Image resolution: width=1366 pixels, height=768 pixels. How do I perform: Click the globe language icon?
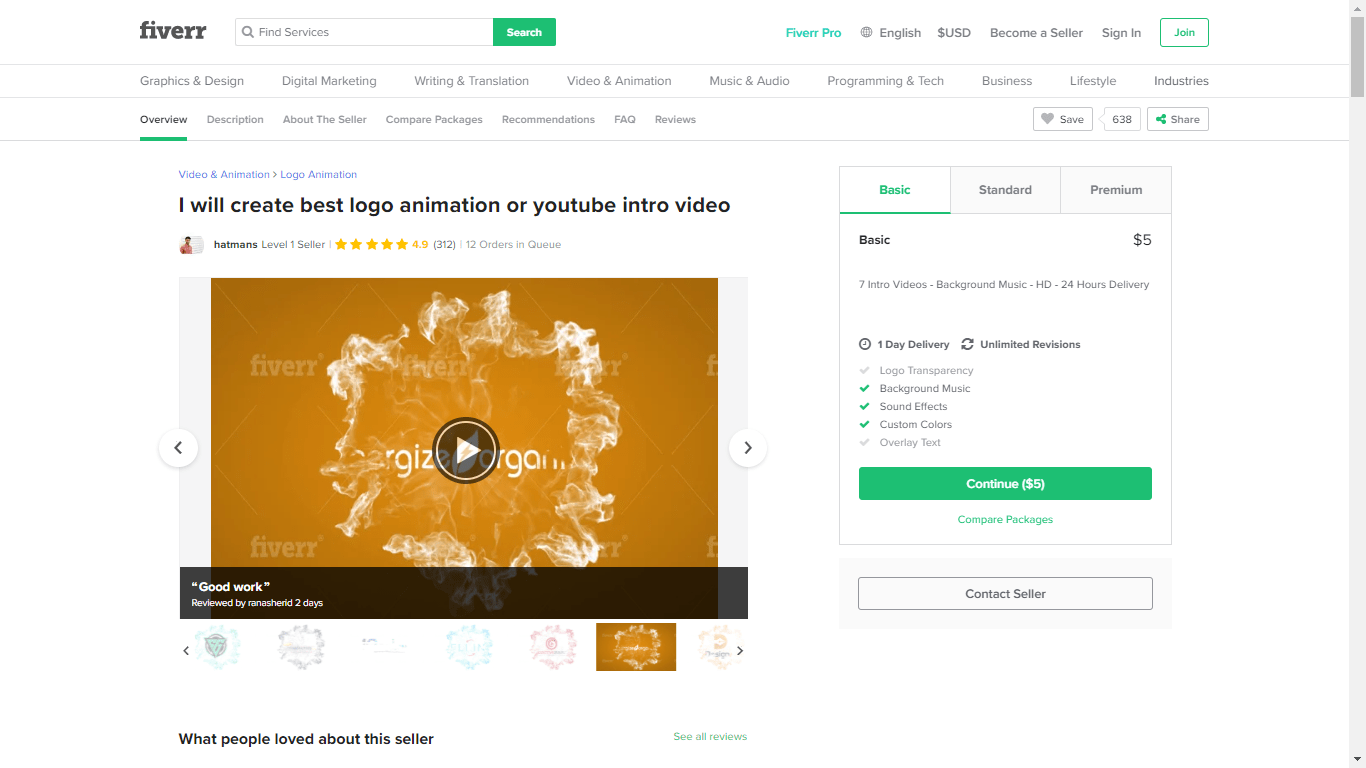(866, 32)
